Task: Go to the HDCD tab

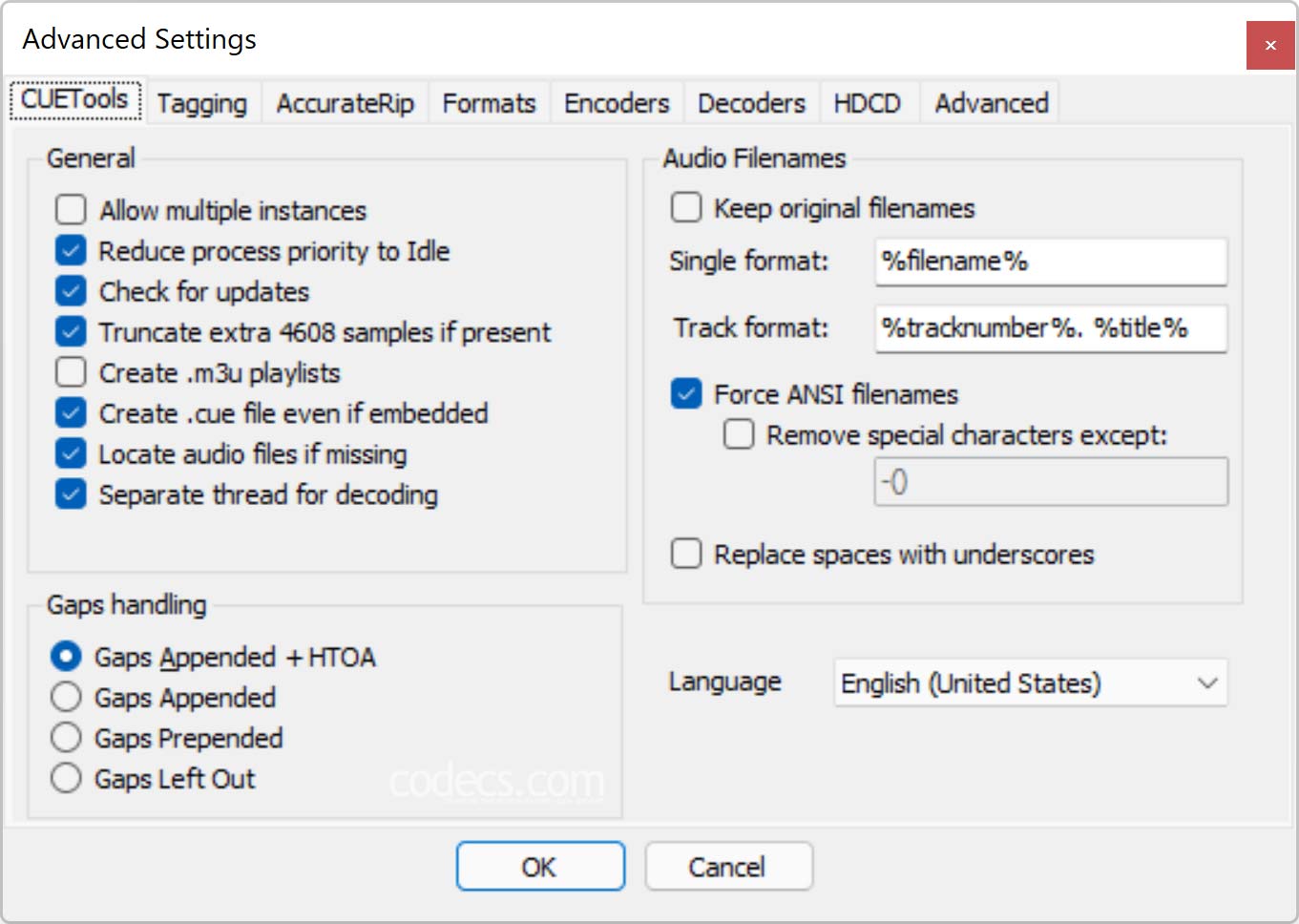Action: [867, 103]
